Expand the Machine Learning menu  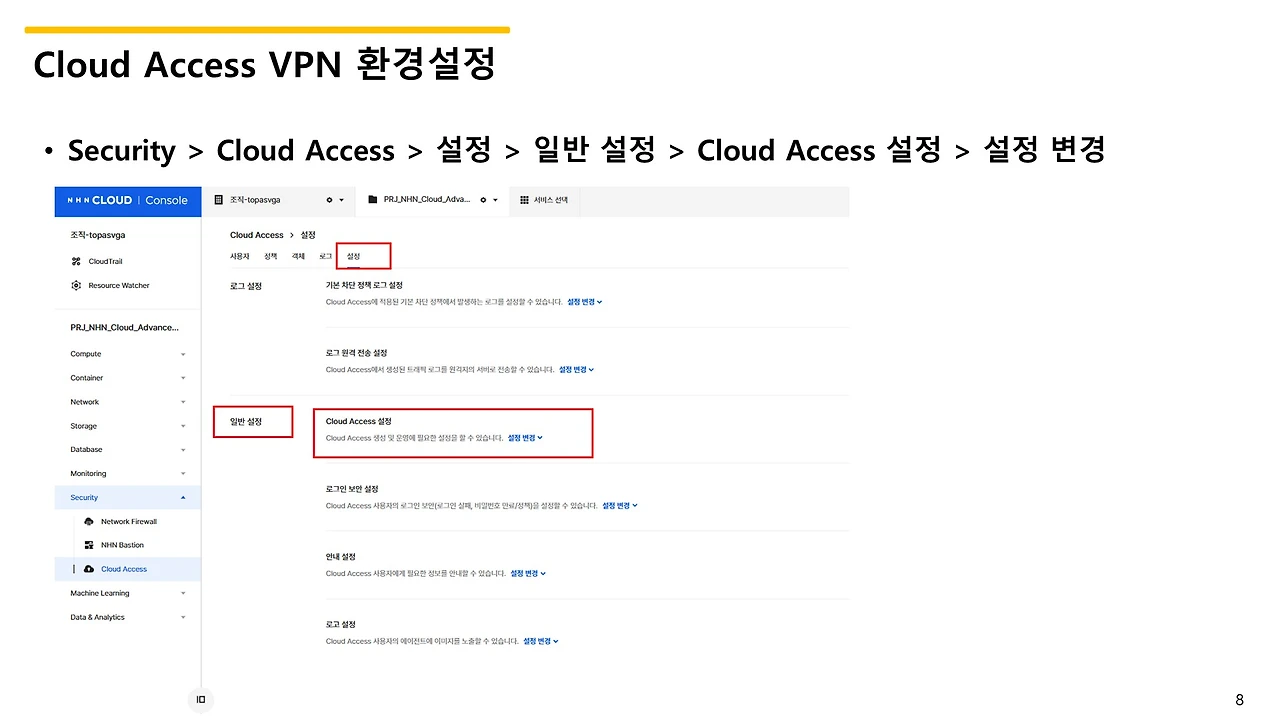183,593
